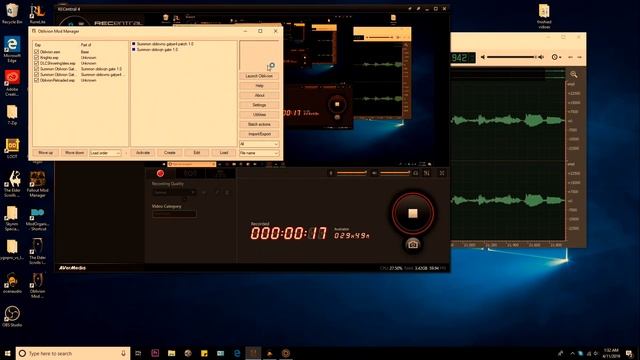Expand the File name sort dropdown
The image size is (640, 360).
pyautogui.click(x=259, y=153)
